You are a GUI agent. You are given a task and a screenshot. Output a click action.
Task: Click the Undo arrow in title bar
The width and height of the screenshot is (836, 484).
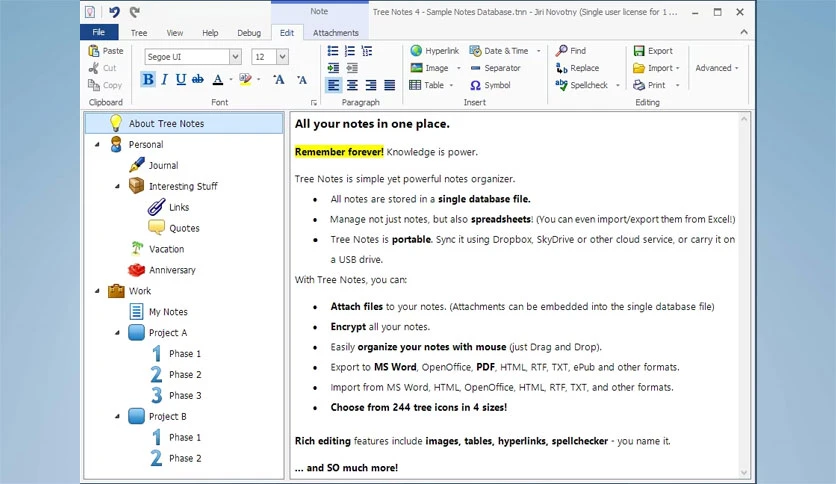(114, 12)
